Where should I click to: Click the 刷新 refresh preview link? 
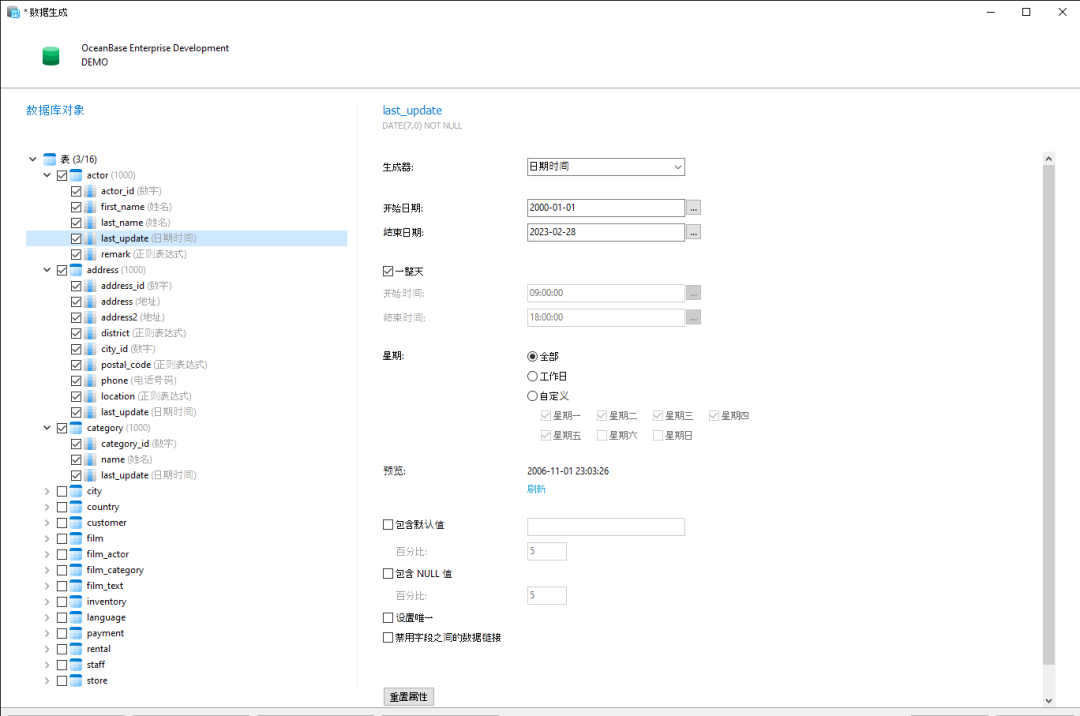pyautogui.click(x=536, y=489)
